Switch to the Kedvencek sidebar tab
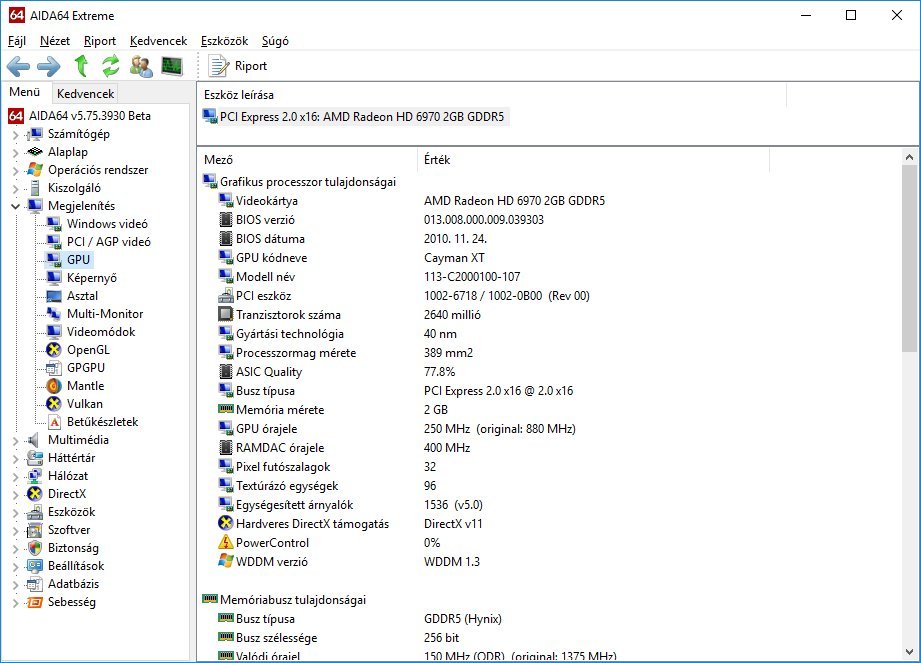 coord(85,93)
